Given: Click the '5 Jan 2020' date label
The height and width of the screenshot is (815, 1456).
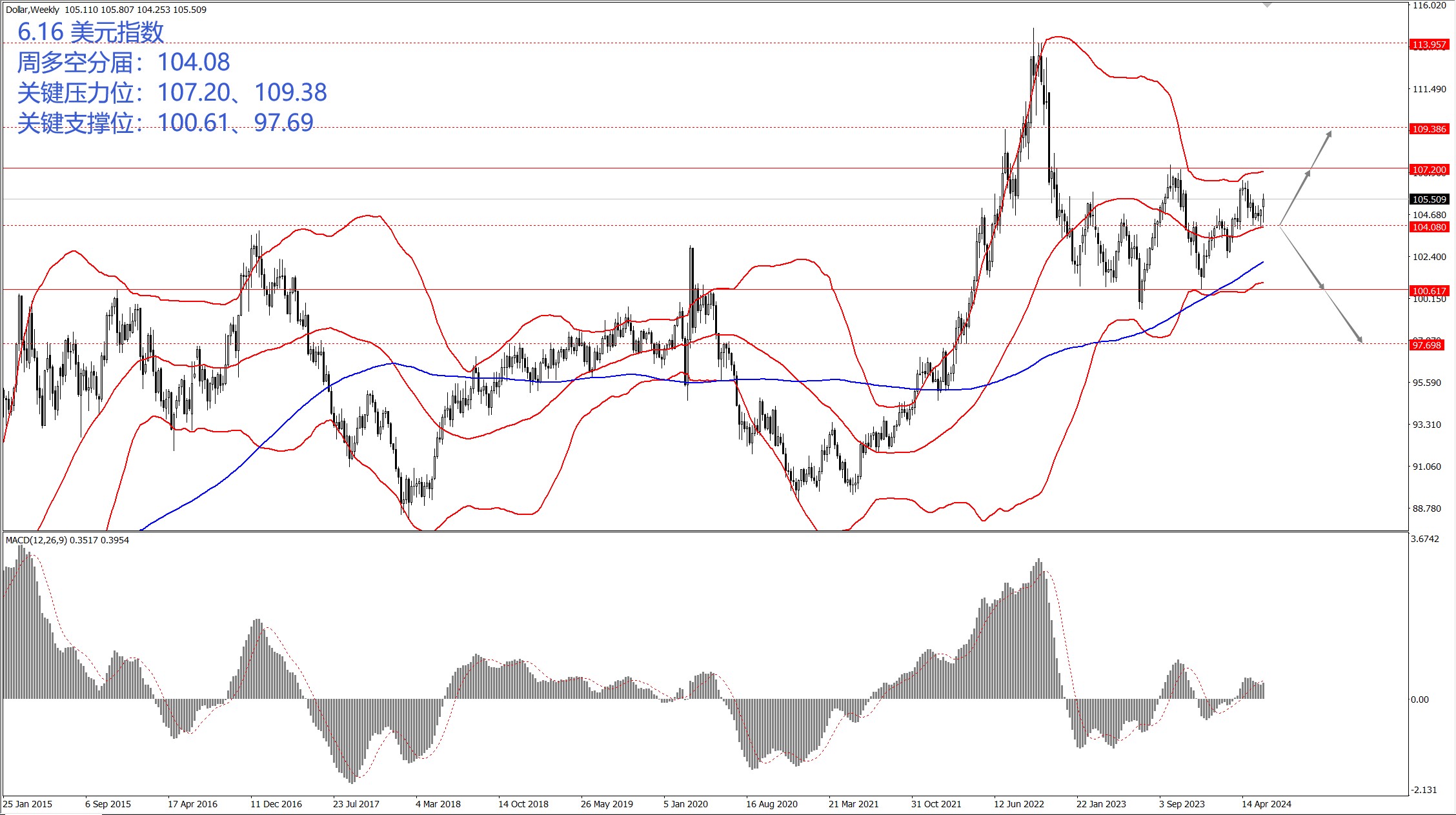Looking at the screenshot, I should 685,804.
